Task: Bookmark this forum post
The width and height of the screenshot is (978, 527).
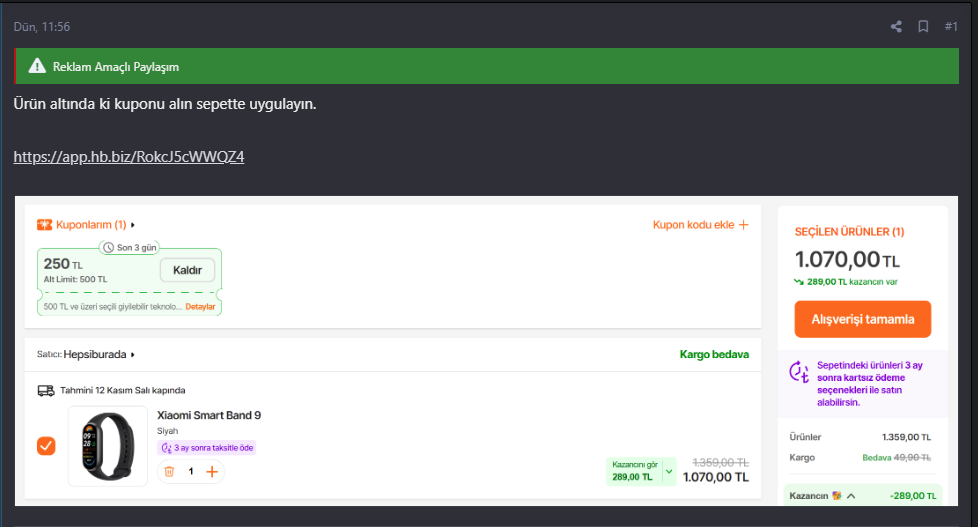Action: tap(923, 26)
